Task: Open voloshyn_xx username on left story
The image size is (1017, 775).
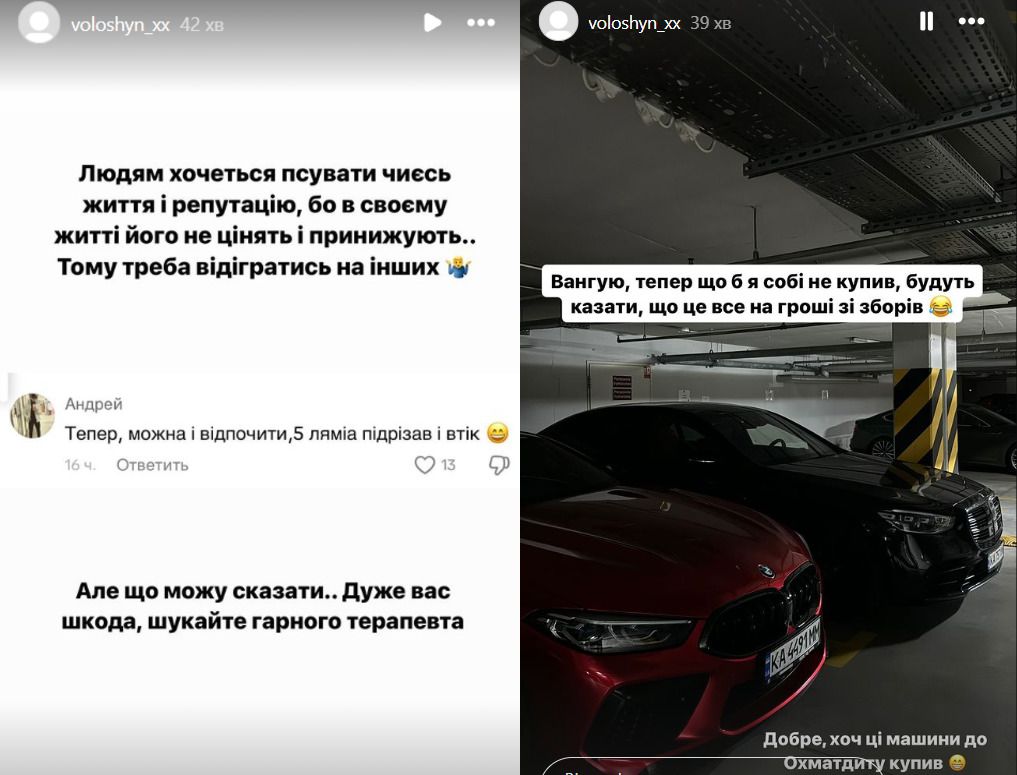Action: coord(120,25)
